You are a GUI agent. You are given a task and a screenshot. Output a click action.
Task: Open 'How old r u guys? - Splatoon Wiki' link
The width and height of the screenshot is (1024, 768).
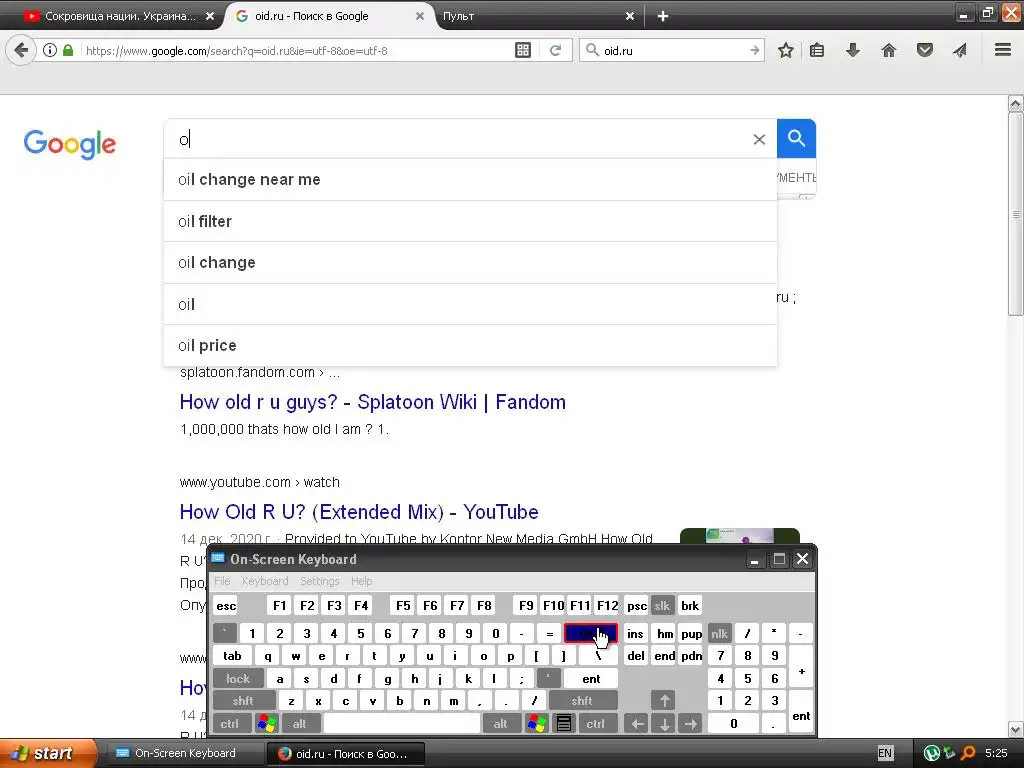tap(373, 402)
